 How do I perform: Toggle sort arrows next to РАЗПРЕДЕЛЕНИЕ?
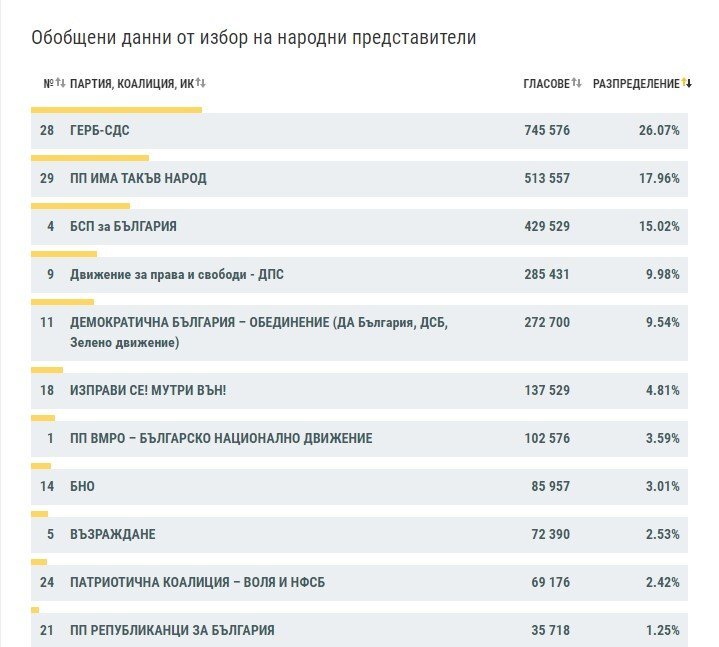coord(686,83)
